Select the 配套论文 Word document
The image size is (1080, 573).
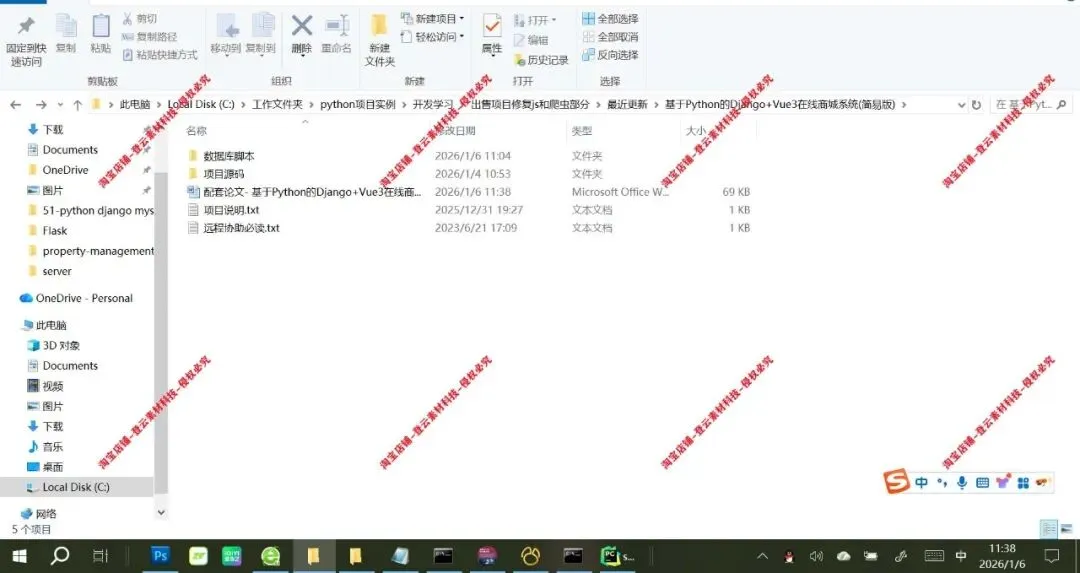click(311, 191)
